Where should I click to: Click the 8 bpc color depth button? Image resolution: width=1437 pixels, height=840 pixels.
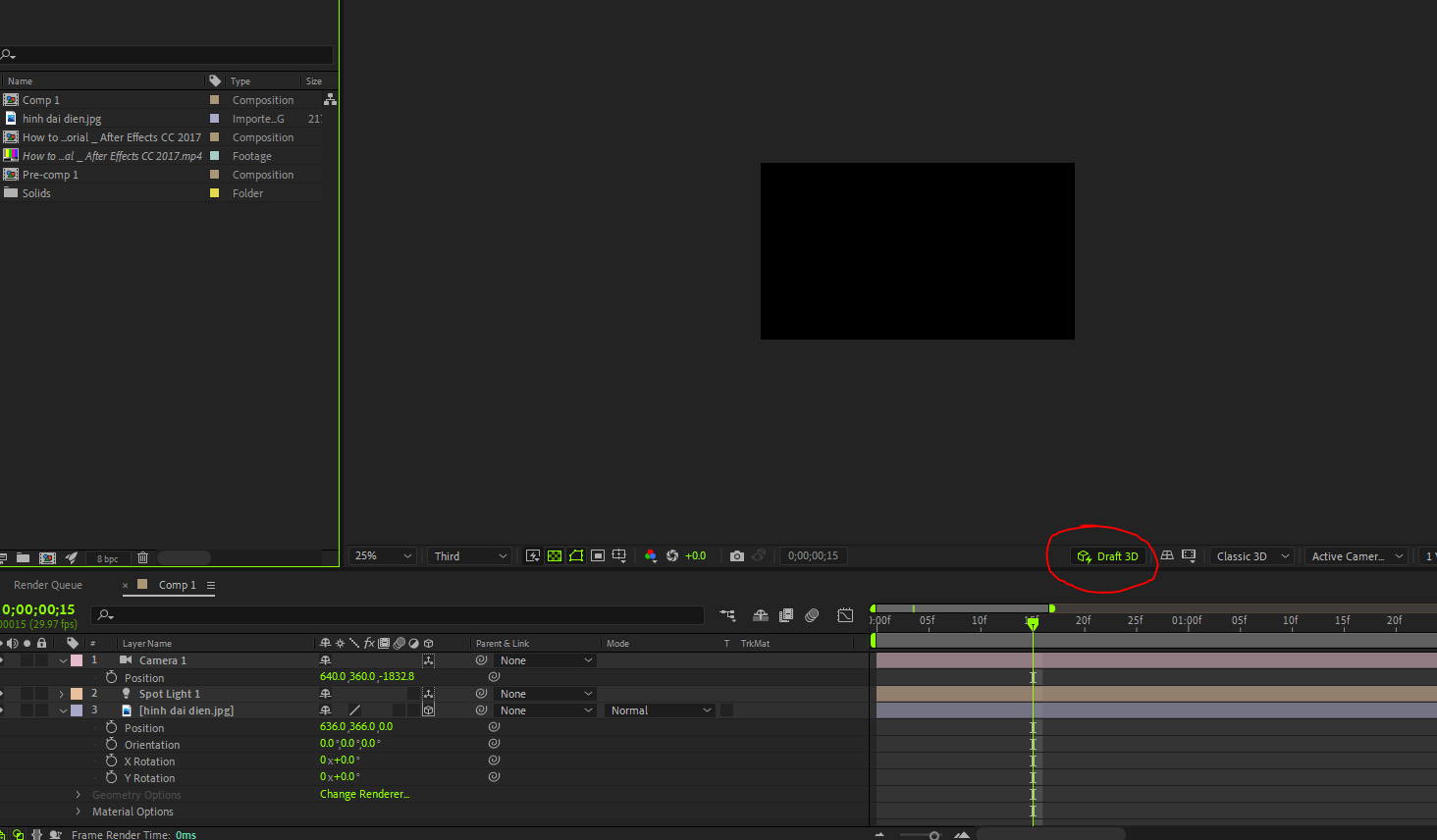point(108,557)
